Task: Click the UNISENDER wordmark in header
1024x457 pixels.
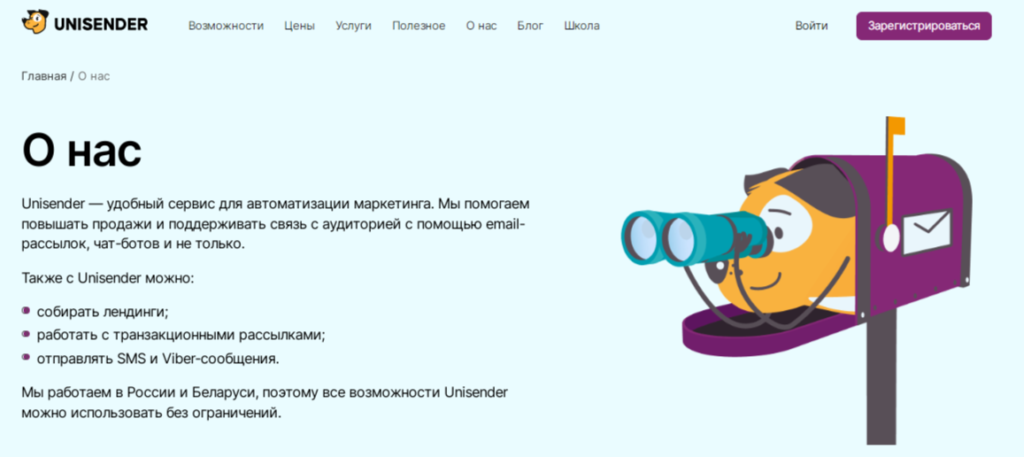Action: [x=101, y=25]
